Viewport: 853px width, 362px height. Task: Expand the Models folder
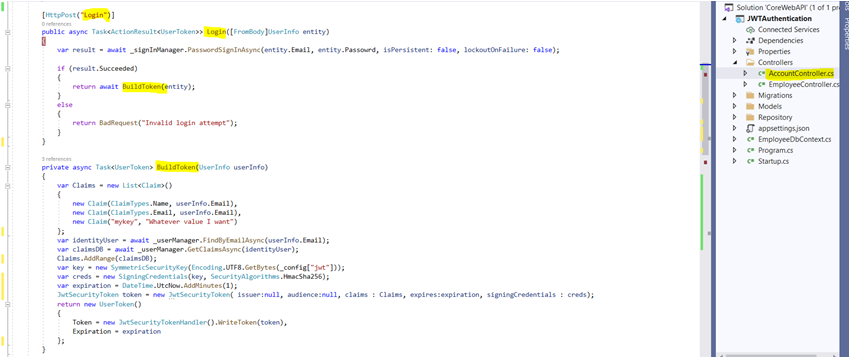(734, 106)
